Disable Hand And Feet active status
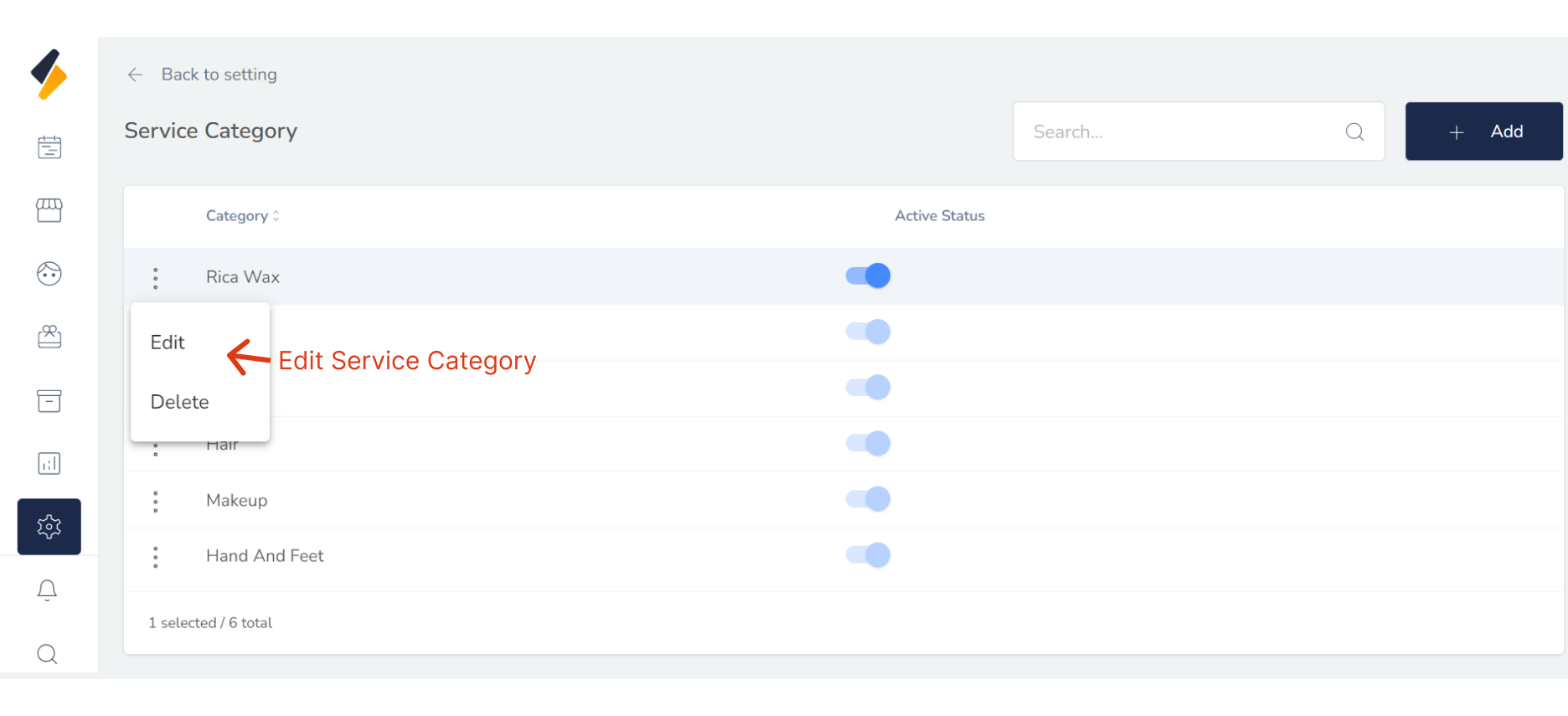The image size is (1568, 716). [x=868, y=555]
